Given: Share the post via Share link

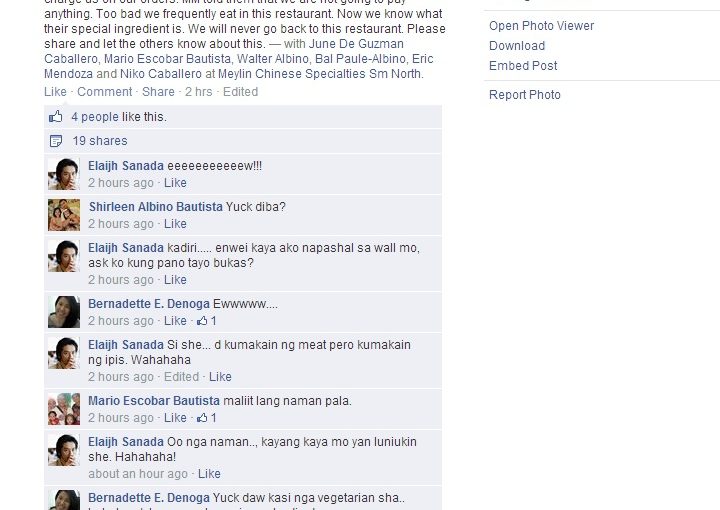Looking at the screenshot, I should point(158,92).
